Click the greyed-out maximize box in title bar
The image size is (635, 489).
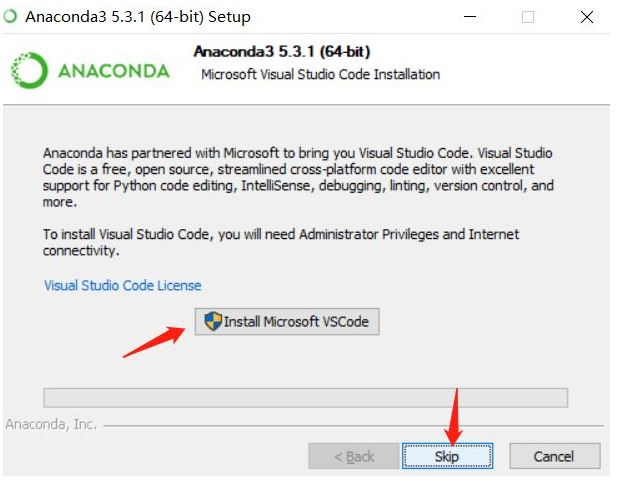(528, 17)
